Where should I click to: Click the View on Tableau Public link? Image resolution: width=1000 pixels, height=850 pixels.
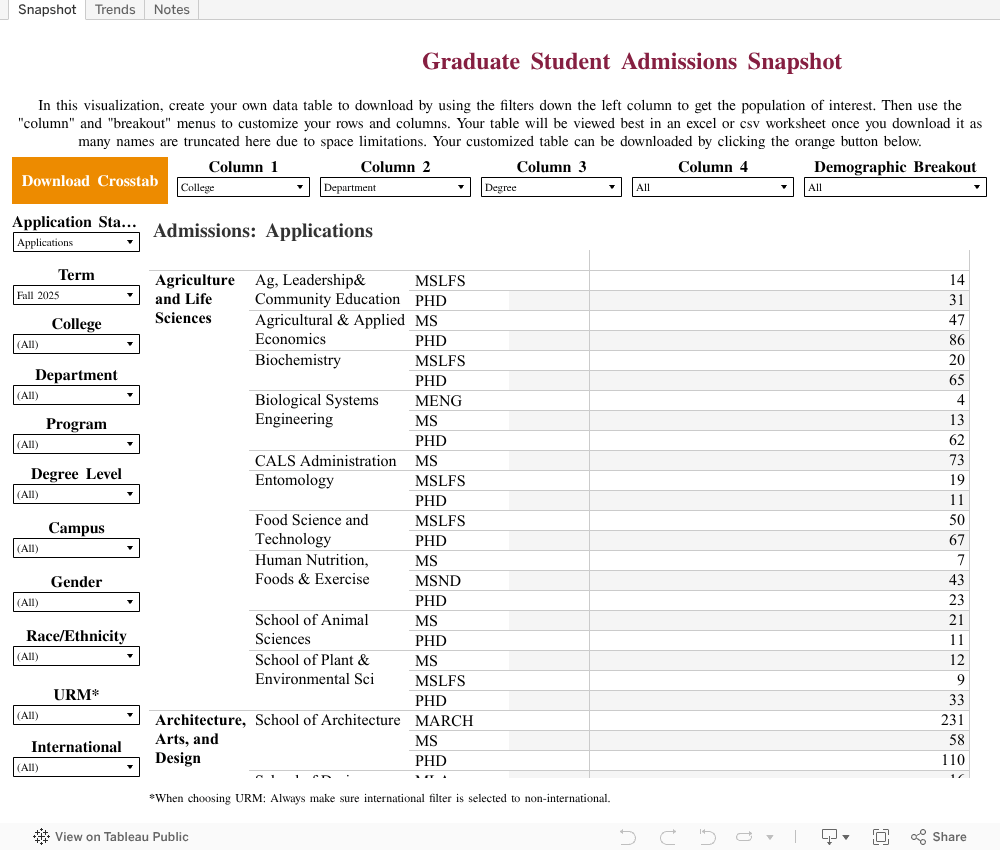[x=120, y=837]
